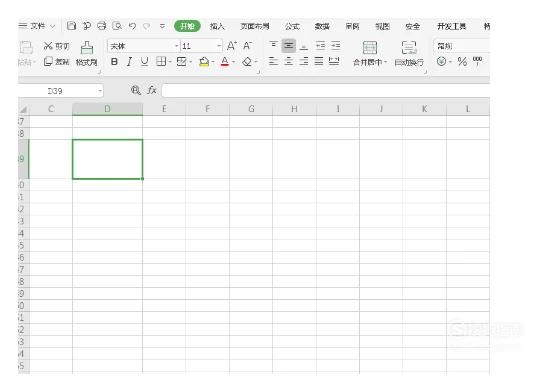The image size is (548, 376).
Task: Click the percent style icon
Action: (462, 62)
